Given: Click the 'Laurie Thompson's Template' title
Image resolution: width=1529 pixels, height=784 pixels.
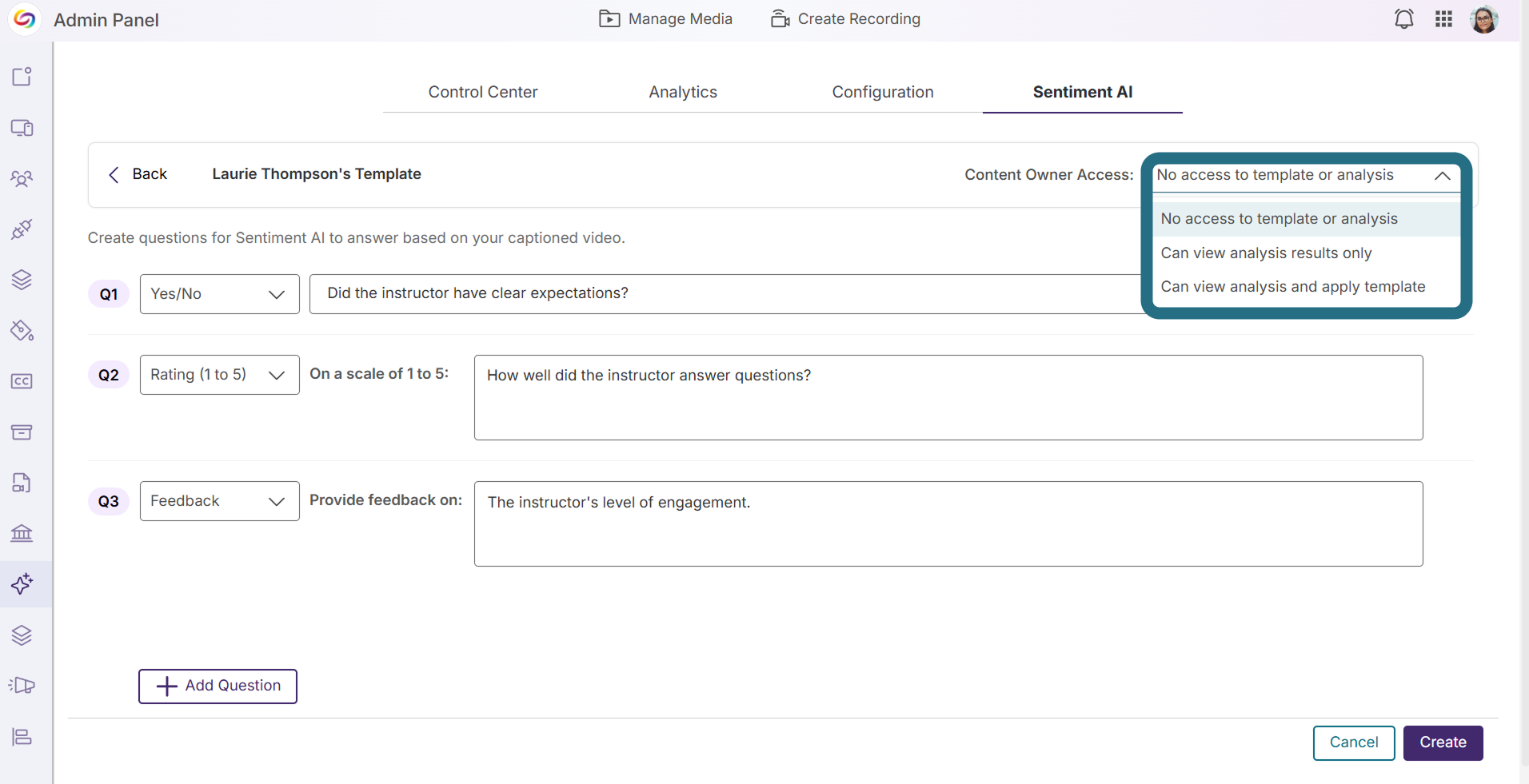Looking at the screenshot, I should [317, 174].
